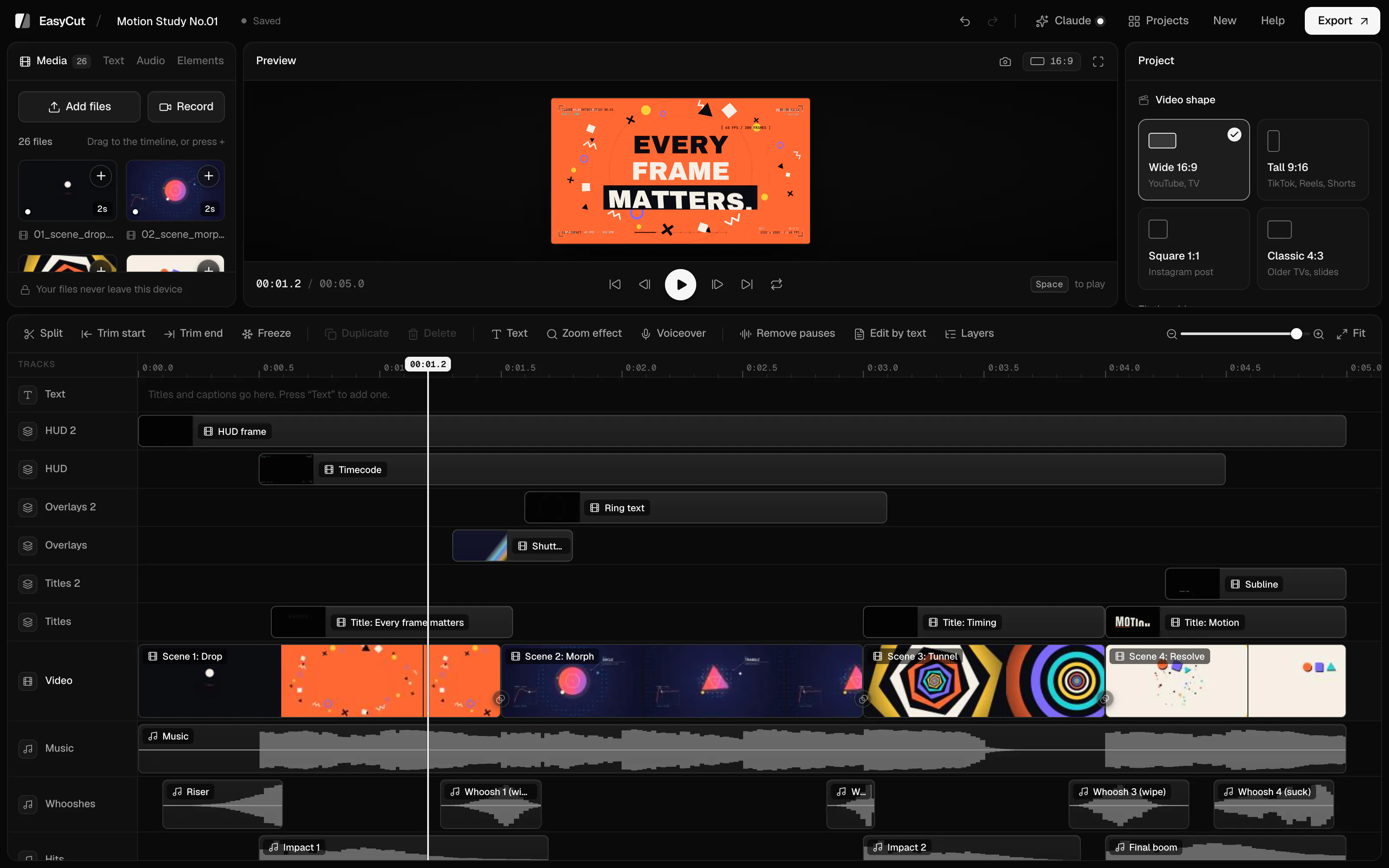
Task: Click transition link between Scene 2 and Scene 3
Action: click(x=862, y=699)
